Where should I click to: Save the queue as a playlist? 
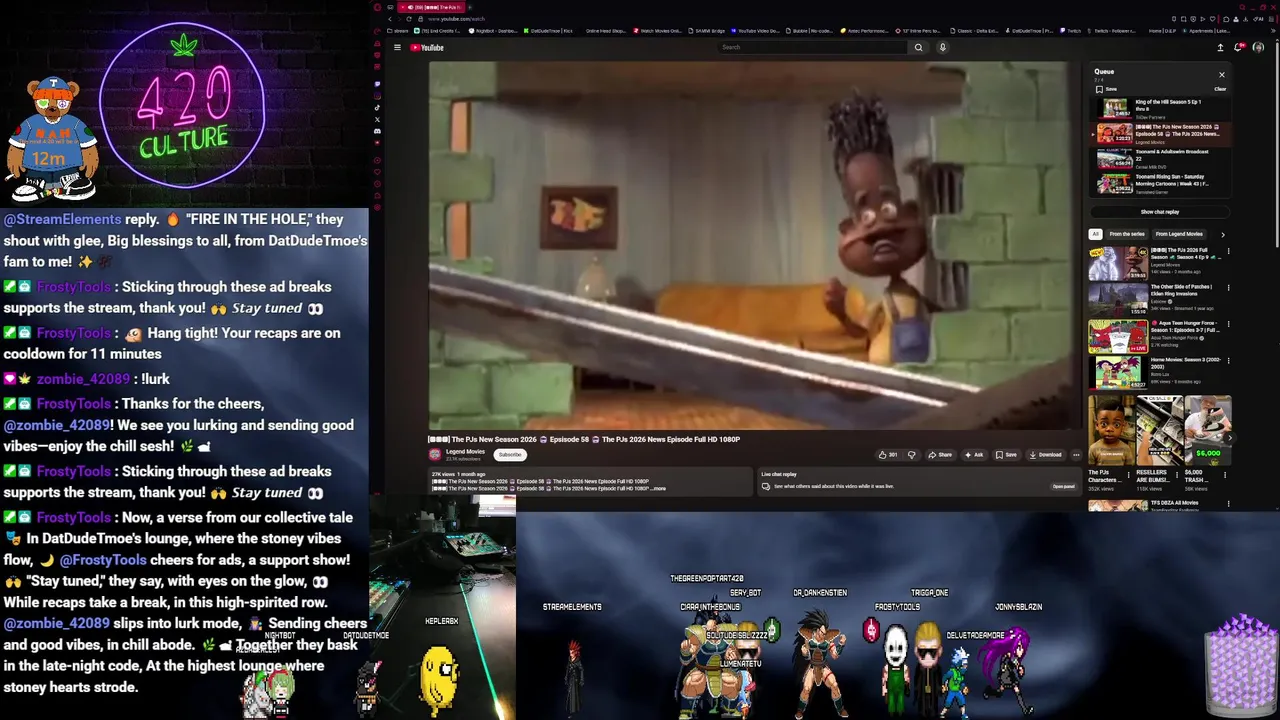pyautogui.click(x=1106, y=89)
